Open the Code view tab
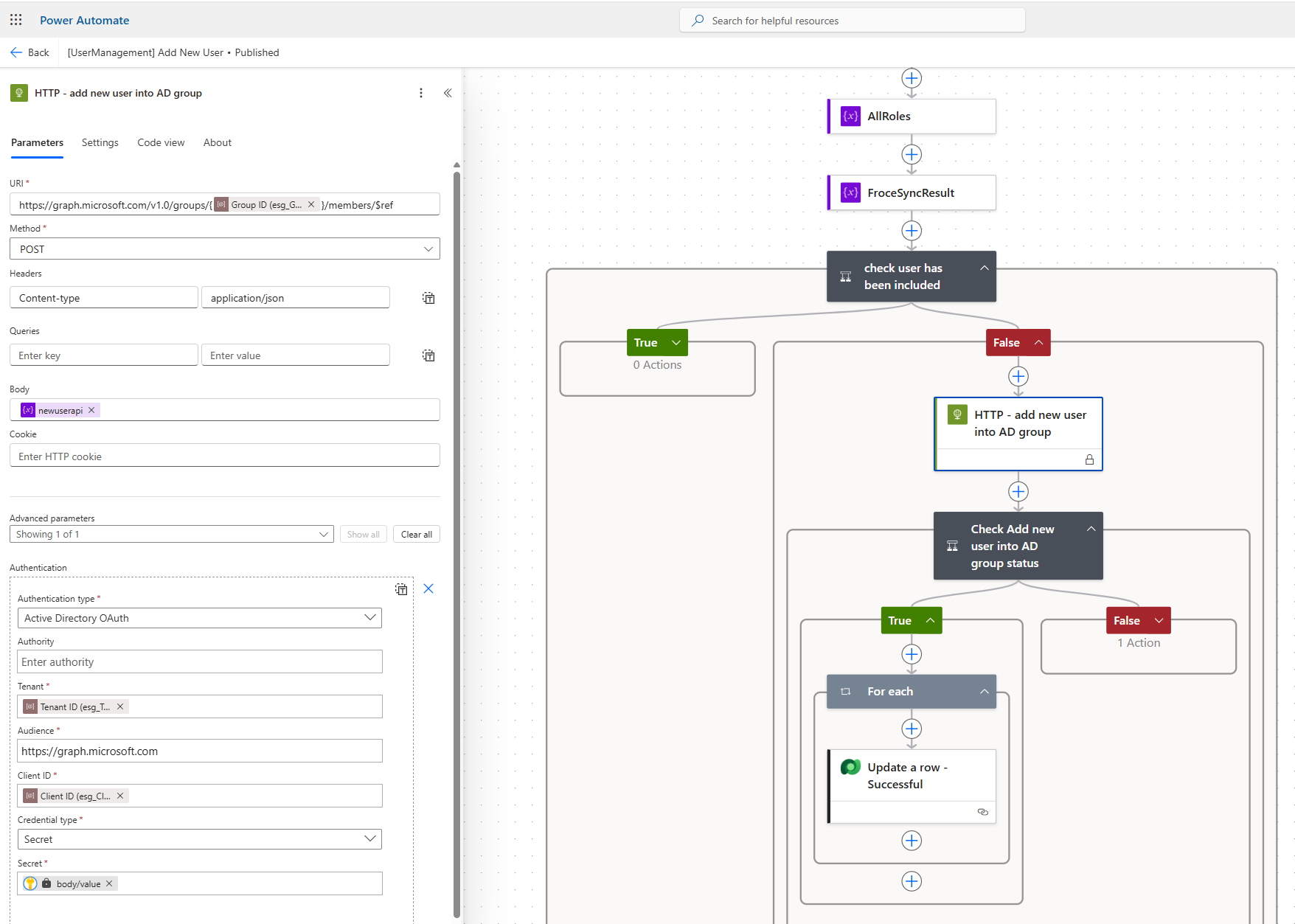This screenshot has width=1295, height=924. point(161,142)
